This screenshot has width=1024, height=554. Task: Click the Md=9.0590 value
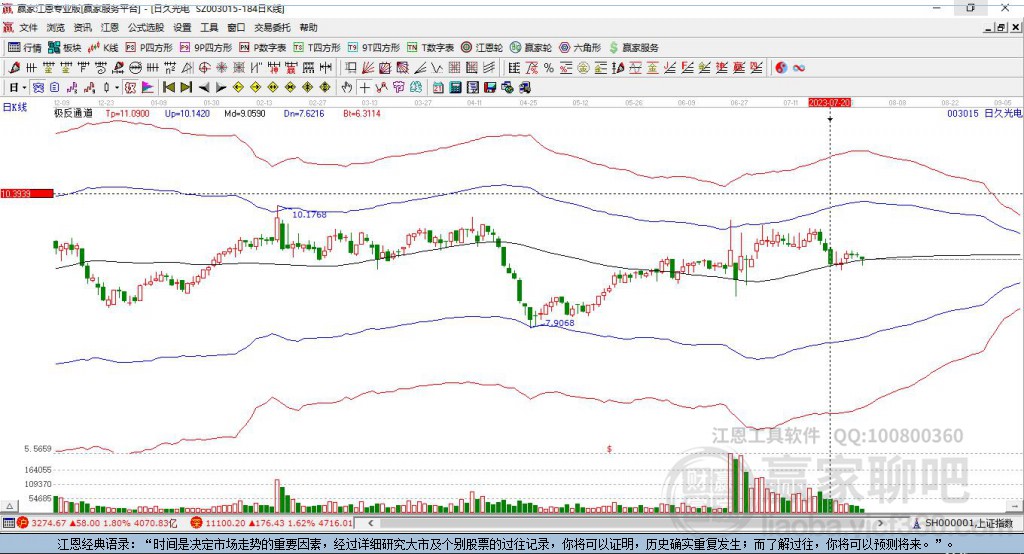point(245,113)
